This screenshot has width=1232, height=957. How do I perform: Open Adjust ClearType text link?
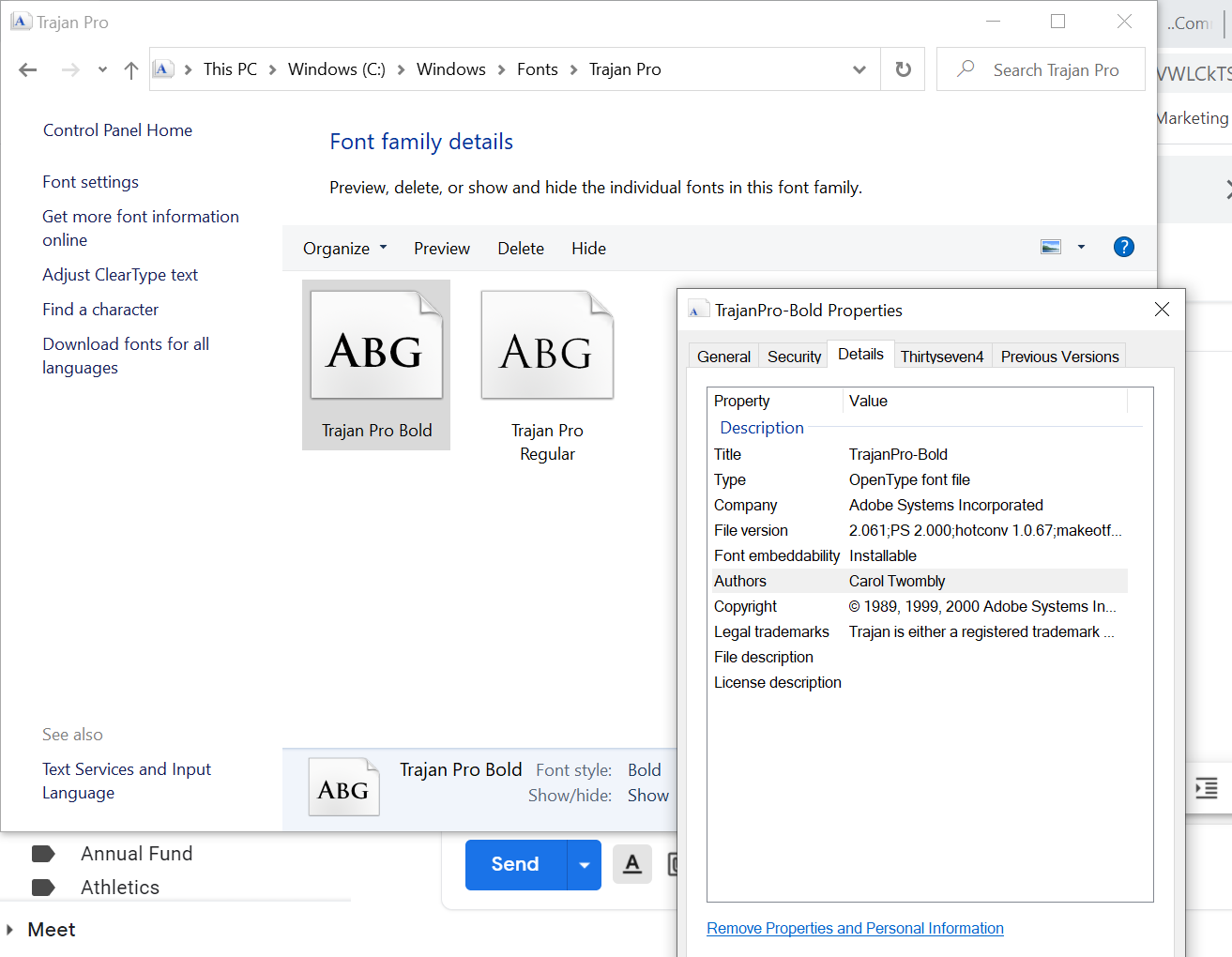pyautogui.click(x=120, y=275)
